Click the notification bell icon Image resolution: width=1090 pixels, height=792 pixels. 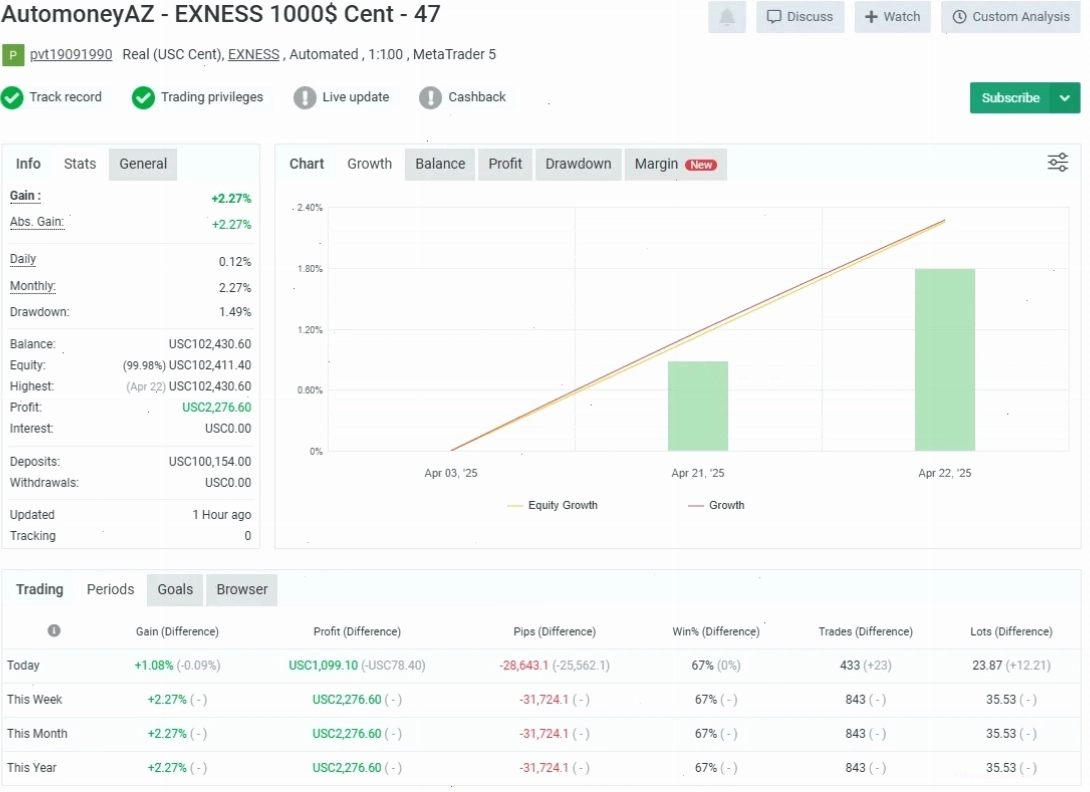point(726,17)
